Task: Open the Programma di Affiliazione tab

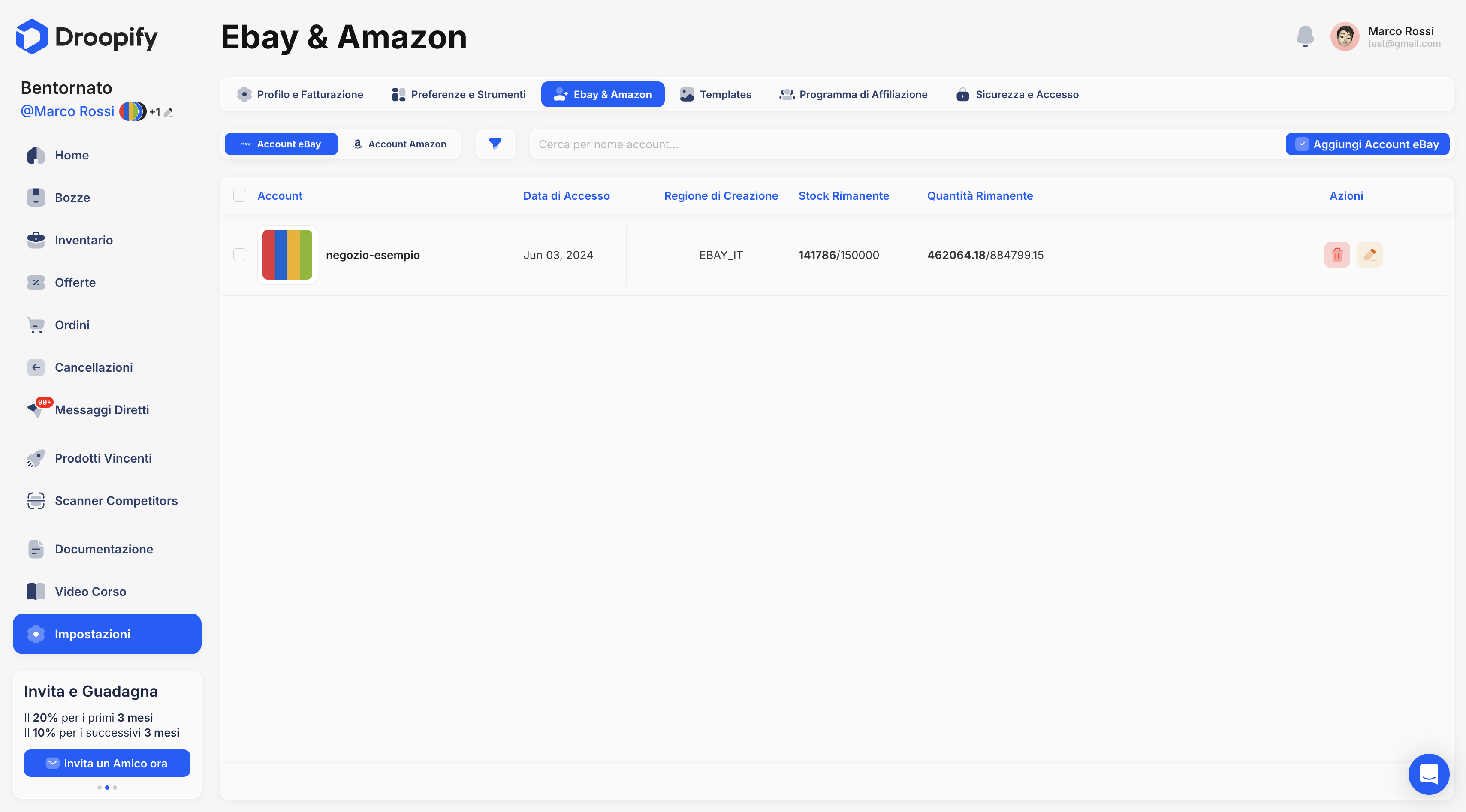Action: point(853,94)
